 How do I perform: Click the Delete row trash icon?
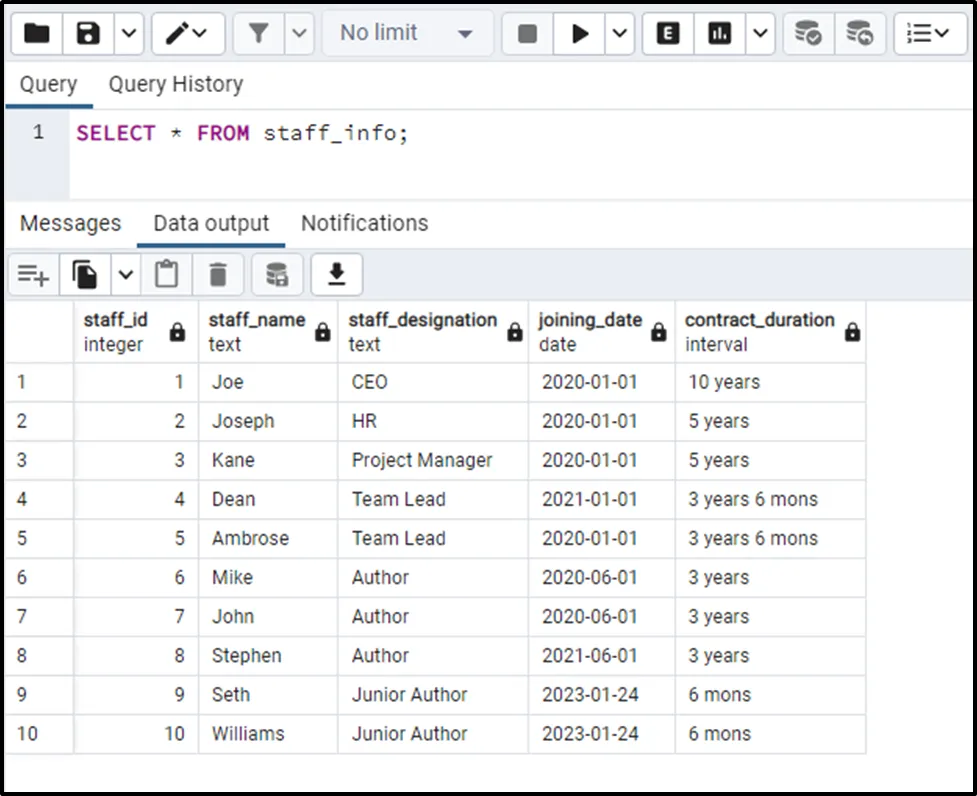[218, 274]
